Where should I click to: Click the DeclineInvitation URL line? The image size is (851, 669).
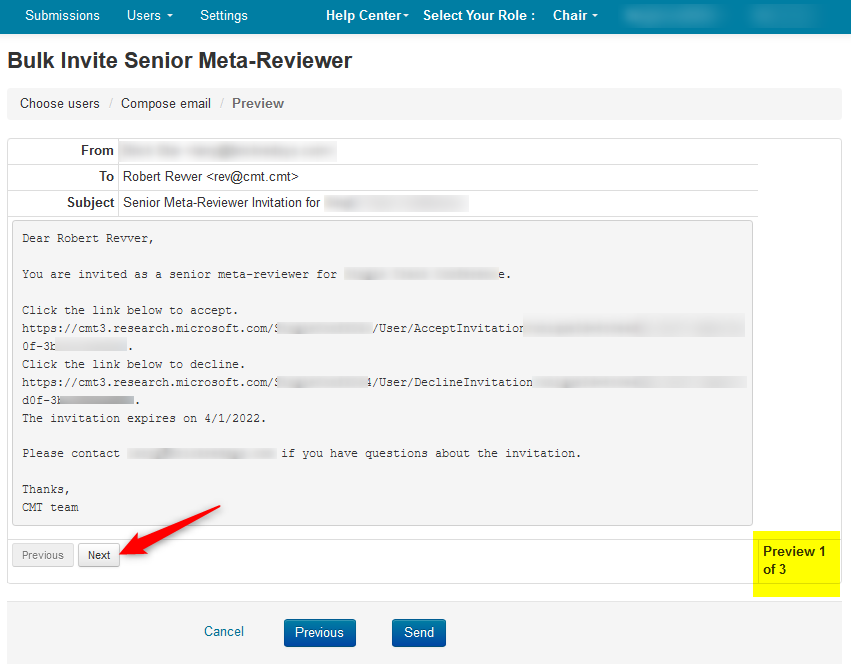pyautogui.click(x=384, y=383)
